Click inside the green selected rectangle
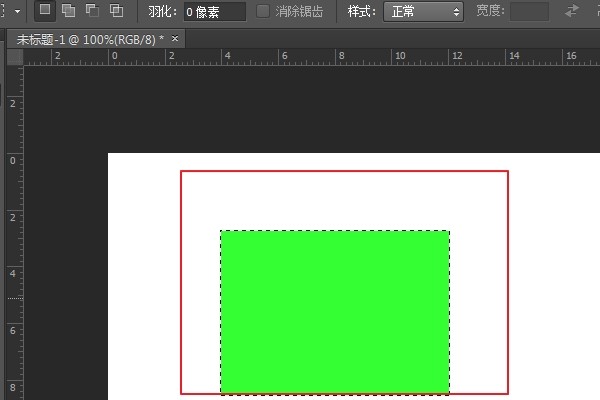 pyautogui.click(x=335, y=312)
